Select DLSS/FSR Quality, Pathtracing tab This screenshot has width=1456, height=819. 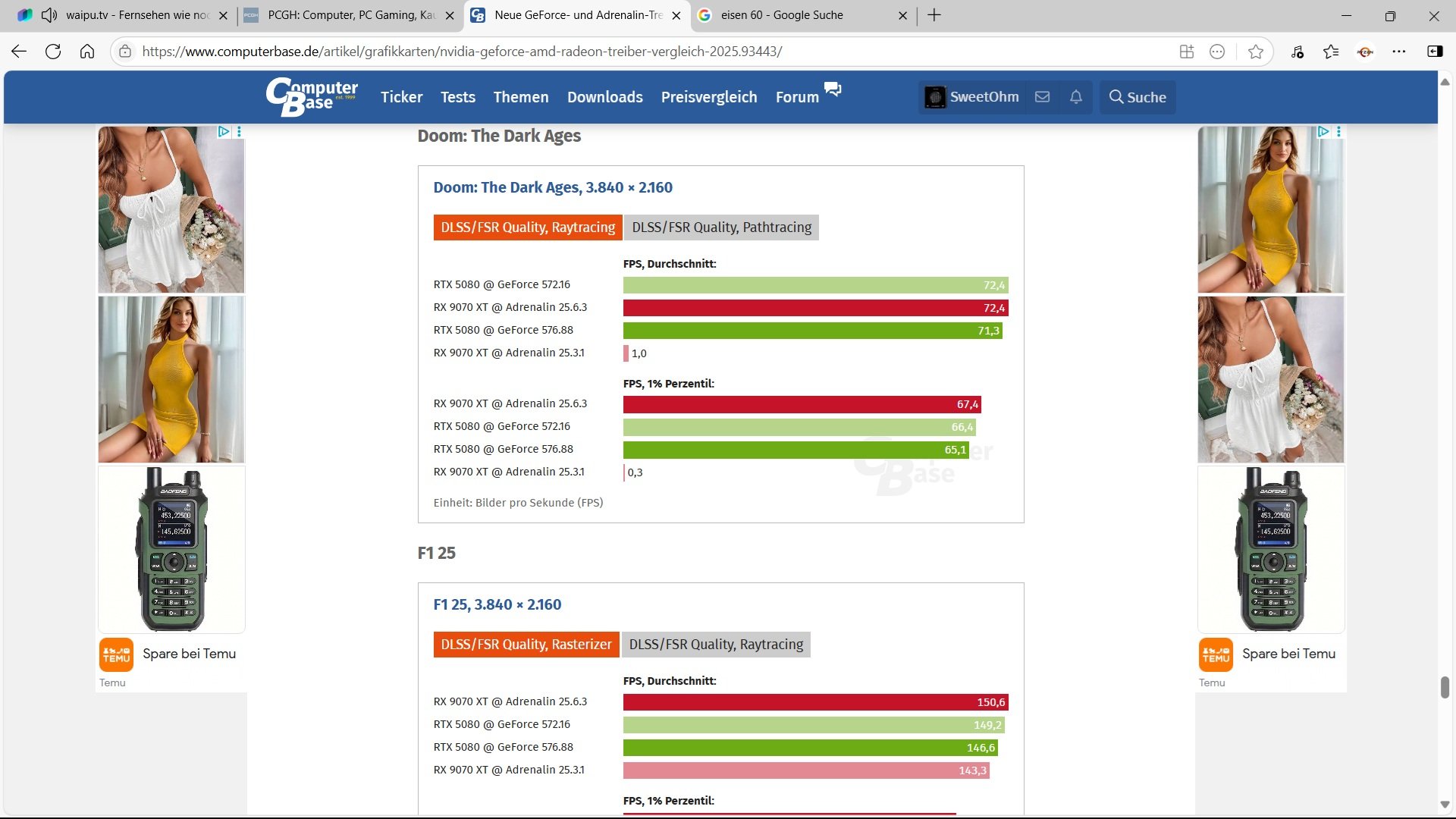click(721, 227)
